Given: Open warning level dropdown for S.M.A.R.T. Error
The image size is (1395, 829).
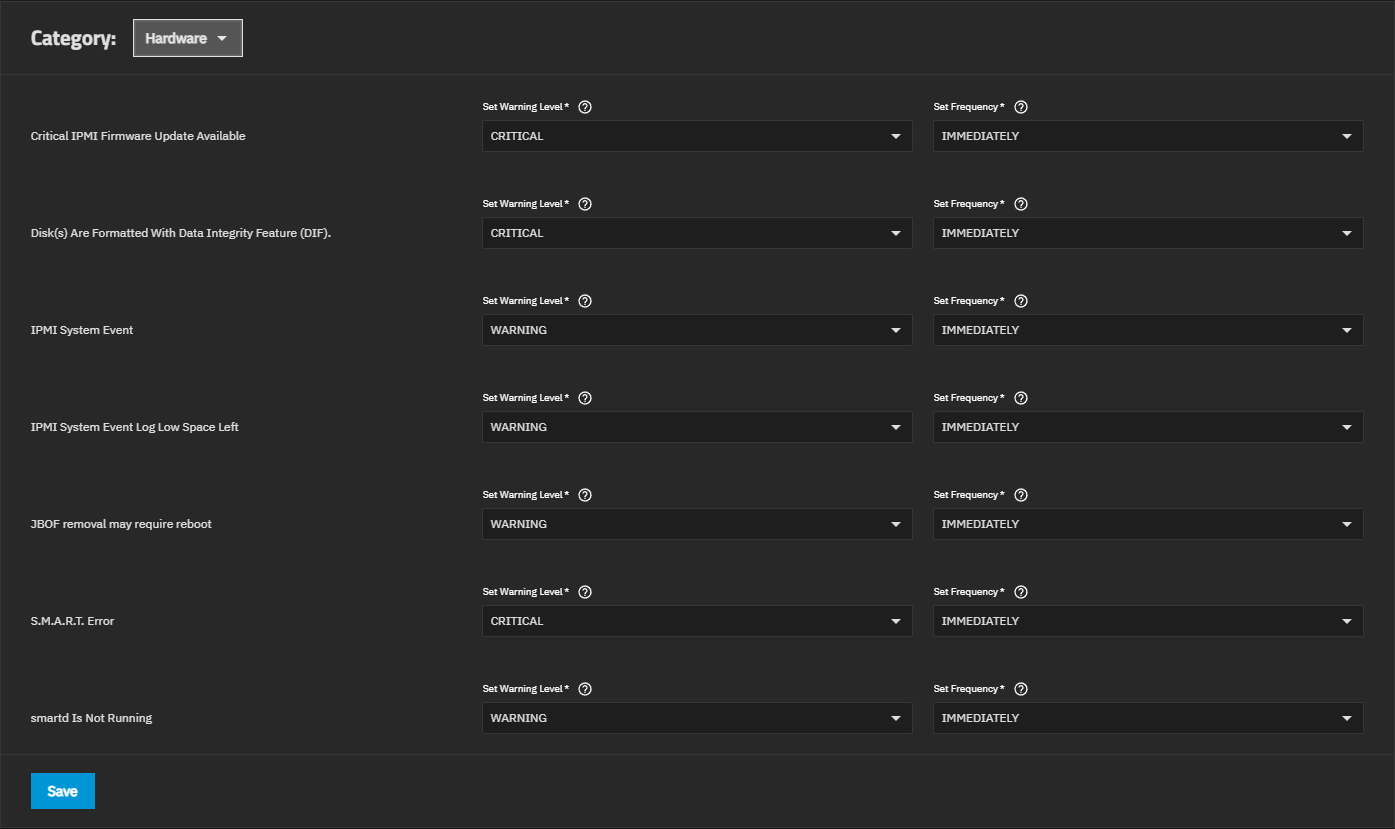Looking at the screenshot, I should [696, 621].
